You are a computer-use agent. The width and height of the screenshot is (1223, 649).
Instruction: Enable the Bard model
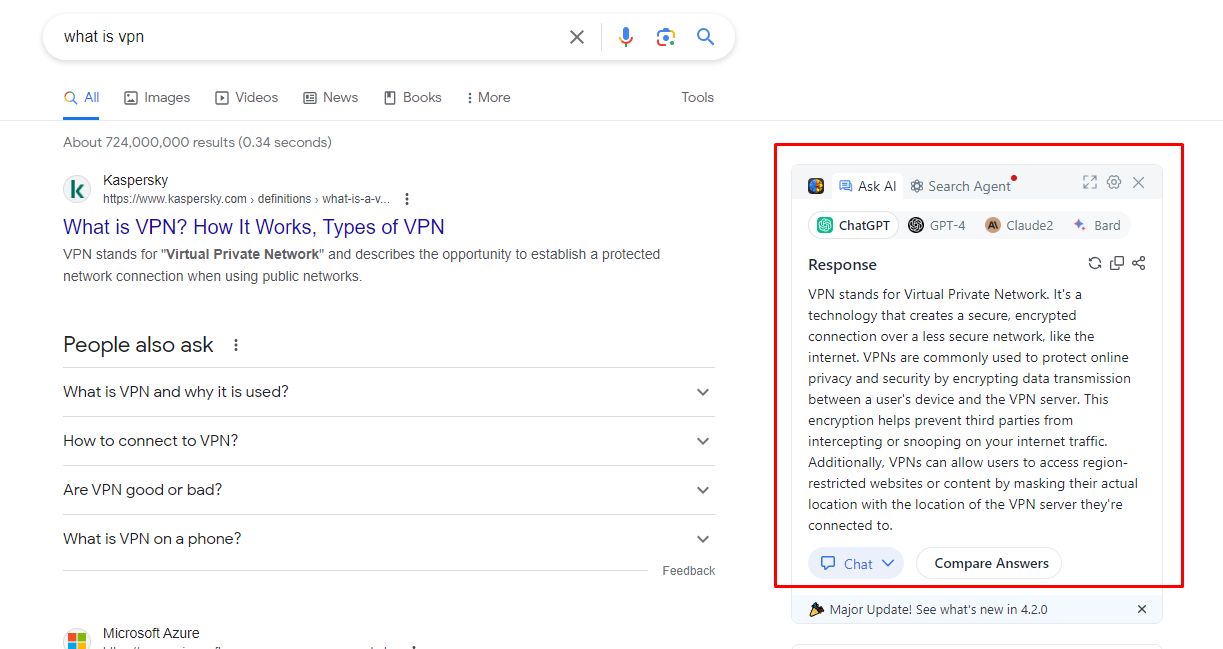pos(1097,225)
